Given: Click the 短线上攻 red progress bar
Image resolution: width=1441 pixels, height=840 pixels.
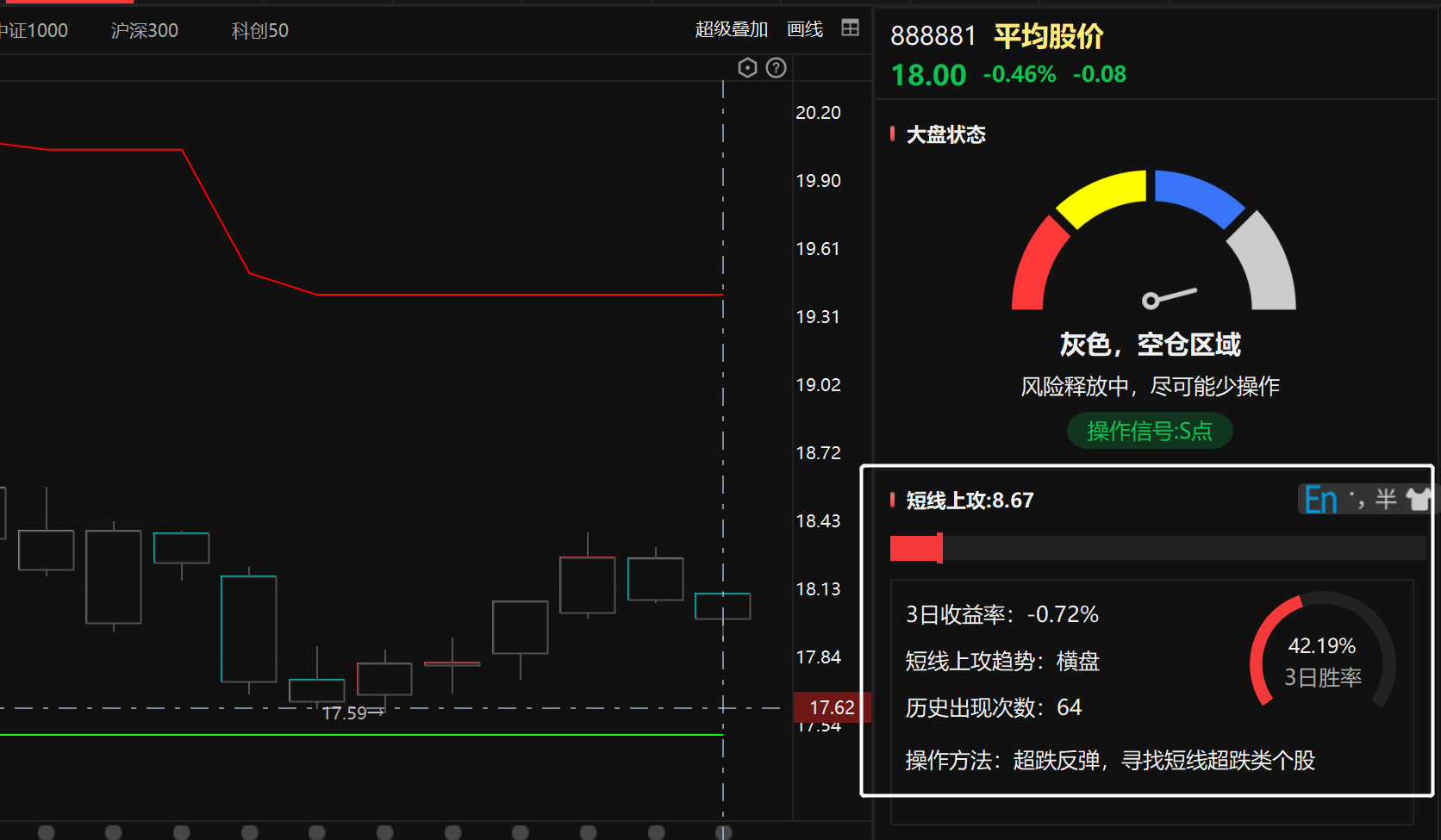Looking at the screenshot, I should 916,548.
